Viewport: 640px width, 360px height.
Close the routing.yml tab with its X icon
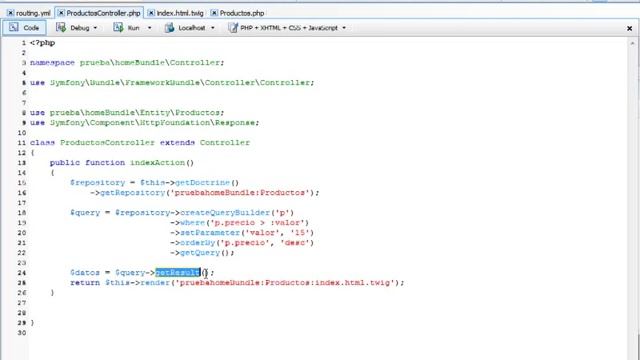pos(11,13)
